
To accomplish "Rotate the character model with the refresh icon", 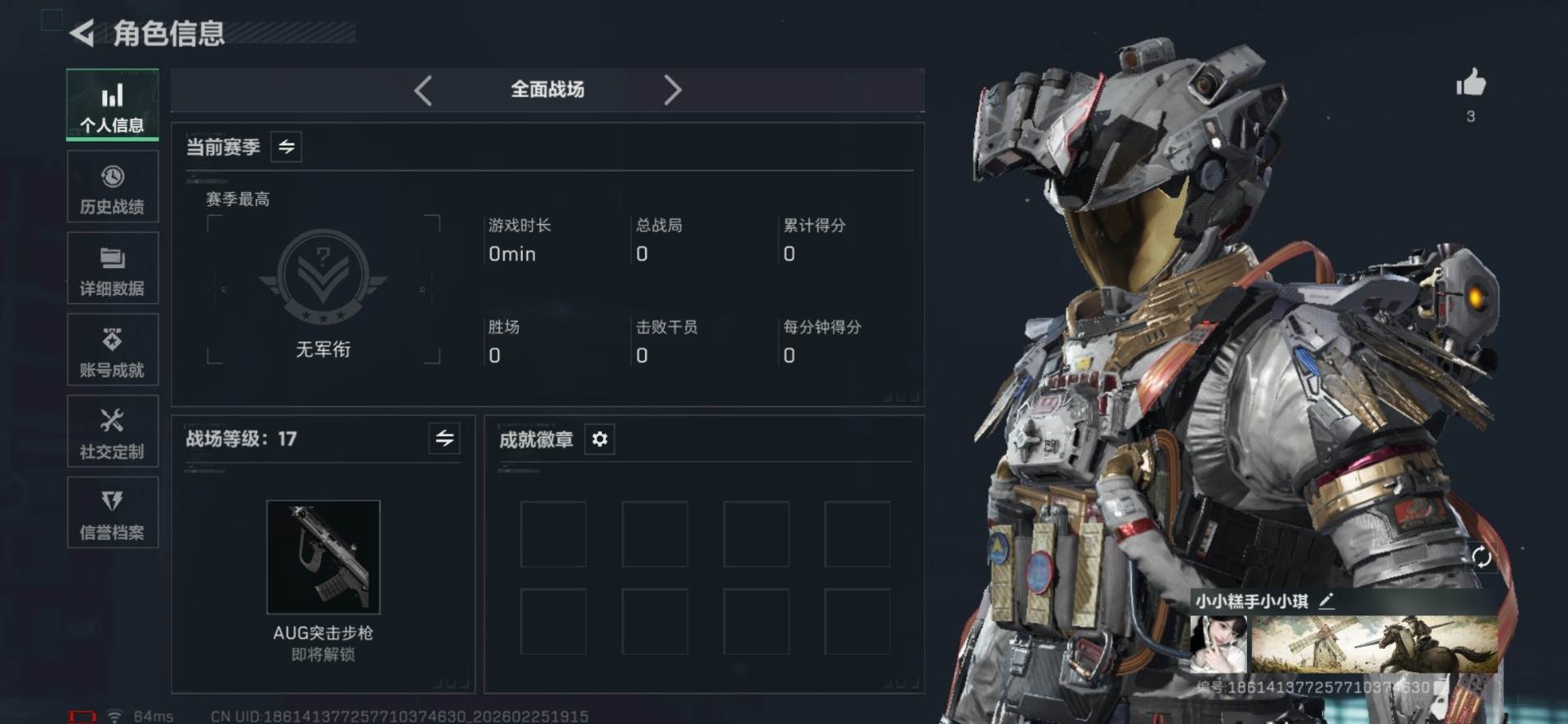I will coord(1481,557).
